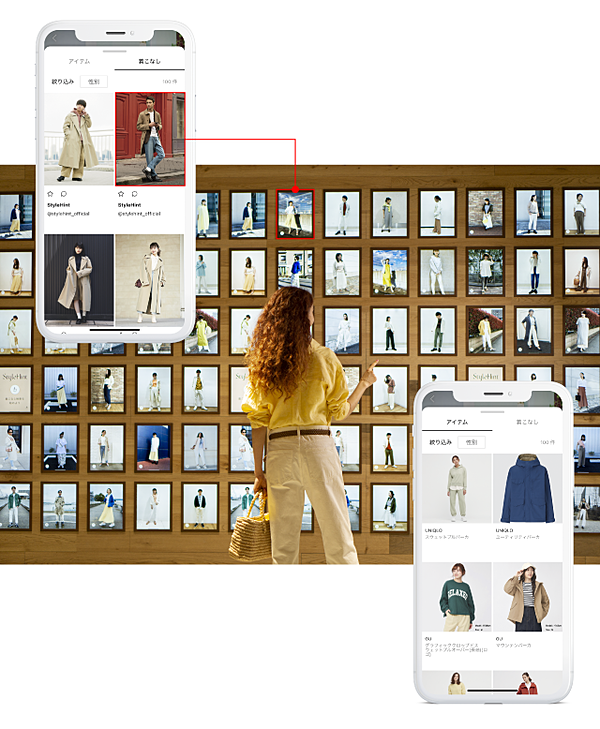The width and height of the screenshot is (600, 729).
Task: Open comments on the red door outfit post
Action: [x=134, y=194]
